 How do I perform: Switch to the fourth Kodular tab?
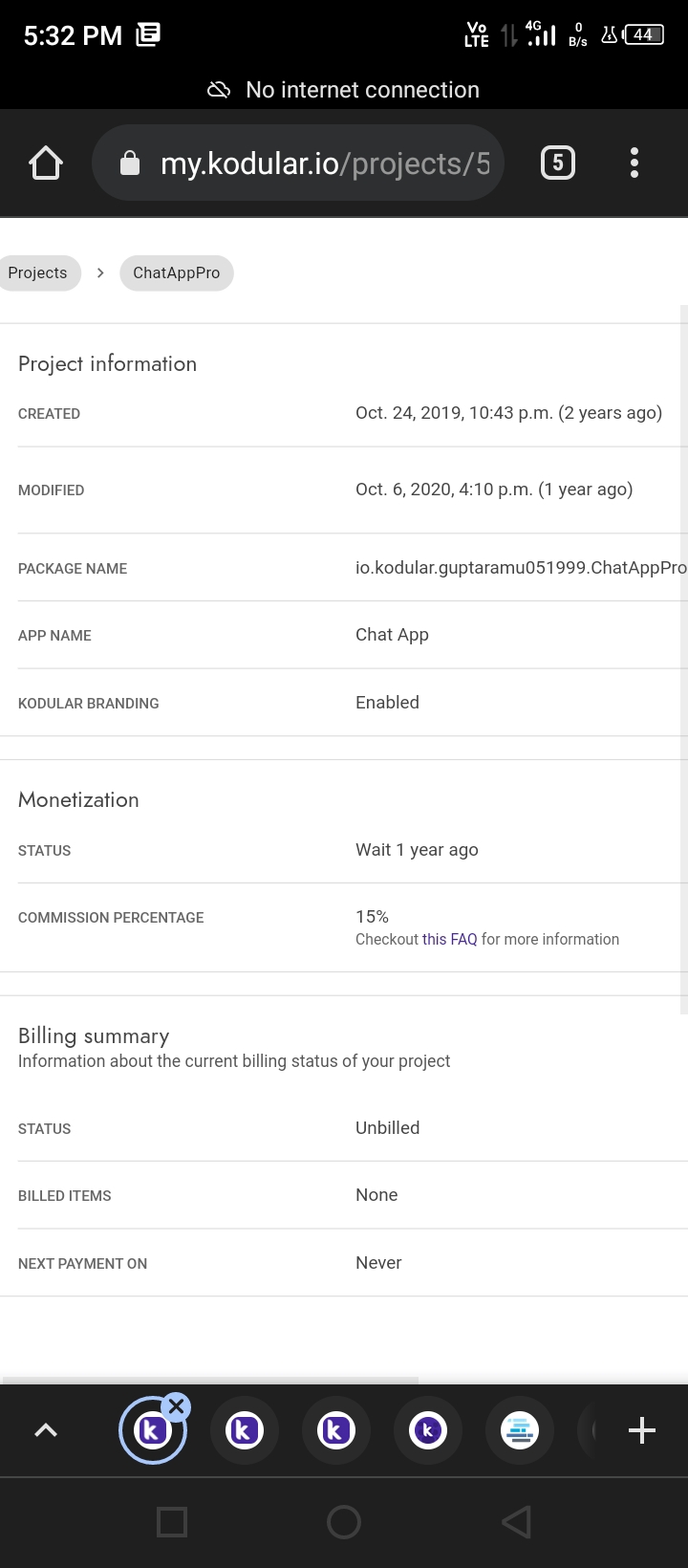pos(428,1430)
